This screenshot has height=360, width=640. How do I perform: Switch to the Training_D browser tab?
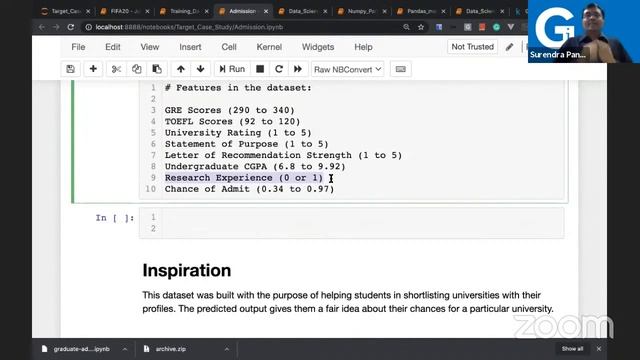(184, 11)
